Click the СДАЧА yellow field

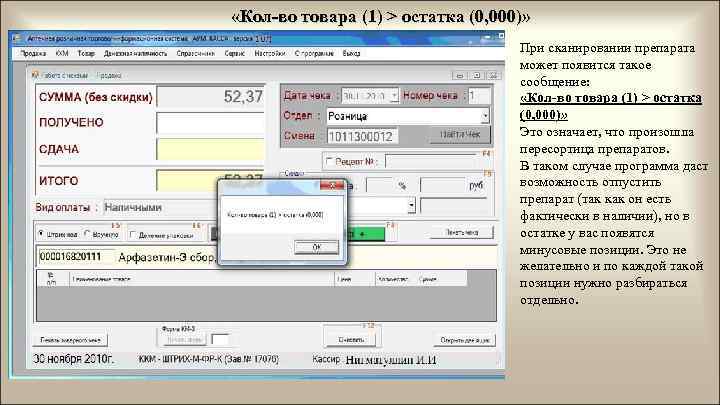click(x=210, y=150)
